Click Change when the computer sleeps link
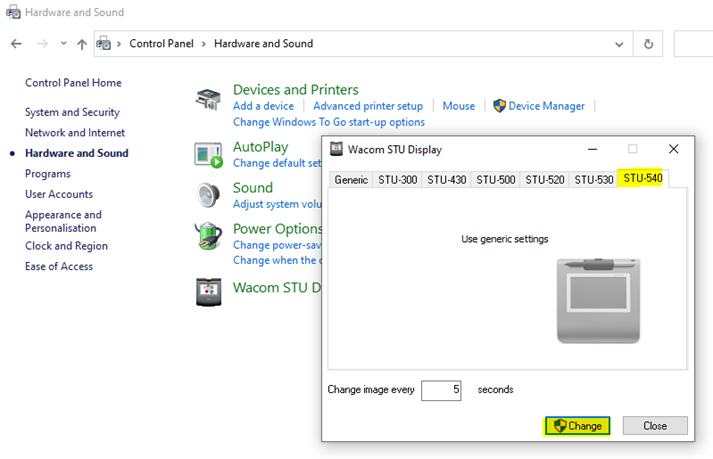The width and height of the screenshot is (713, 459). pyautogui.click(x=277, y=260)
